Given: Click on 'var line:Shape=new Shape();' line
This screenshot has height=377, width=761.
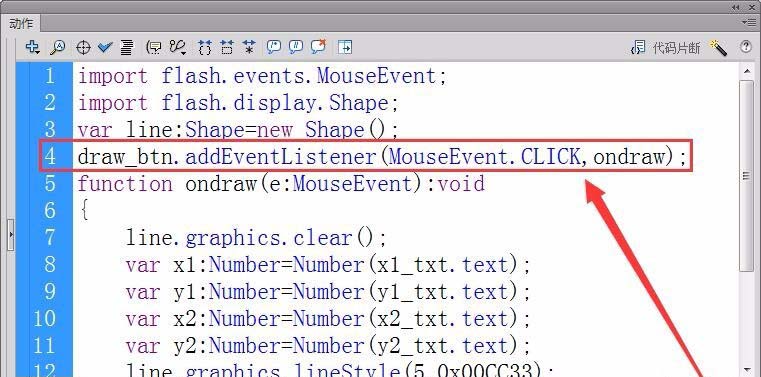Looking at the screenshot, I should point(238,130).
